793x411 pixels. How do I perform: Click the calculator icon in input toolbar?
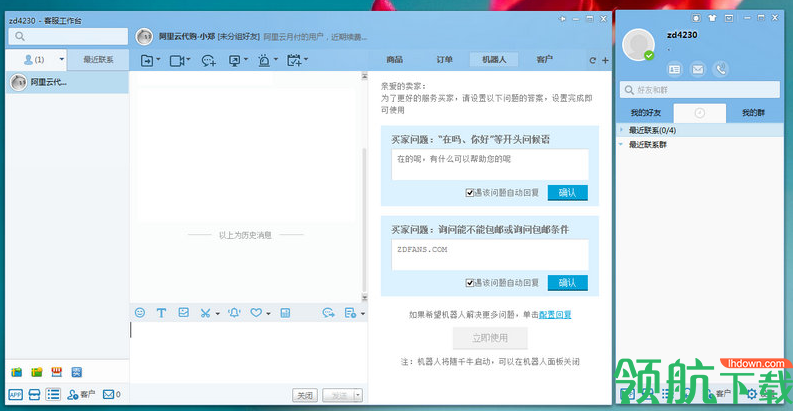coord(285,313)
